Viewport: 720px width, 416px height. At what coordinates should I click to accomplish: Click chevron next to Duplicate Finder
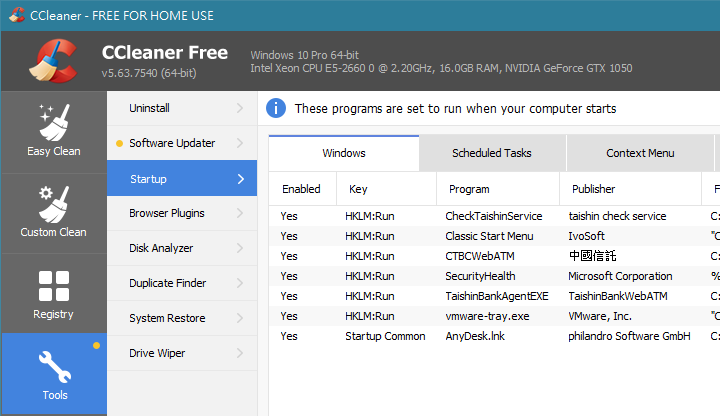240,283
